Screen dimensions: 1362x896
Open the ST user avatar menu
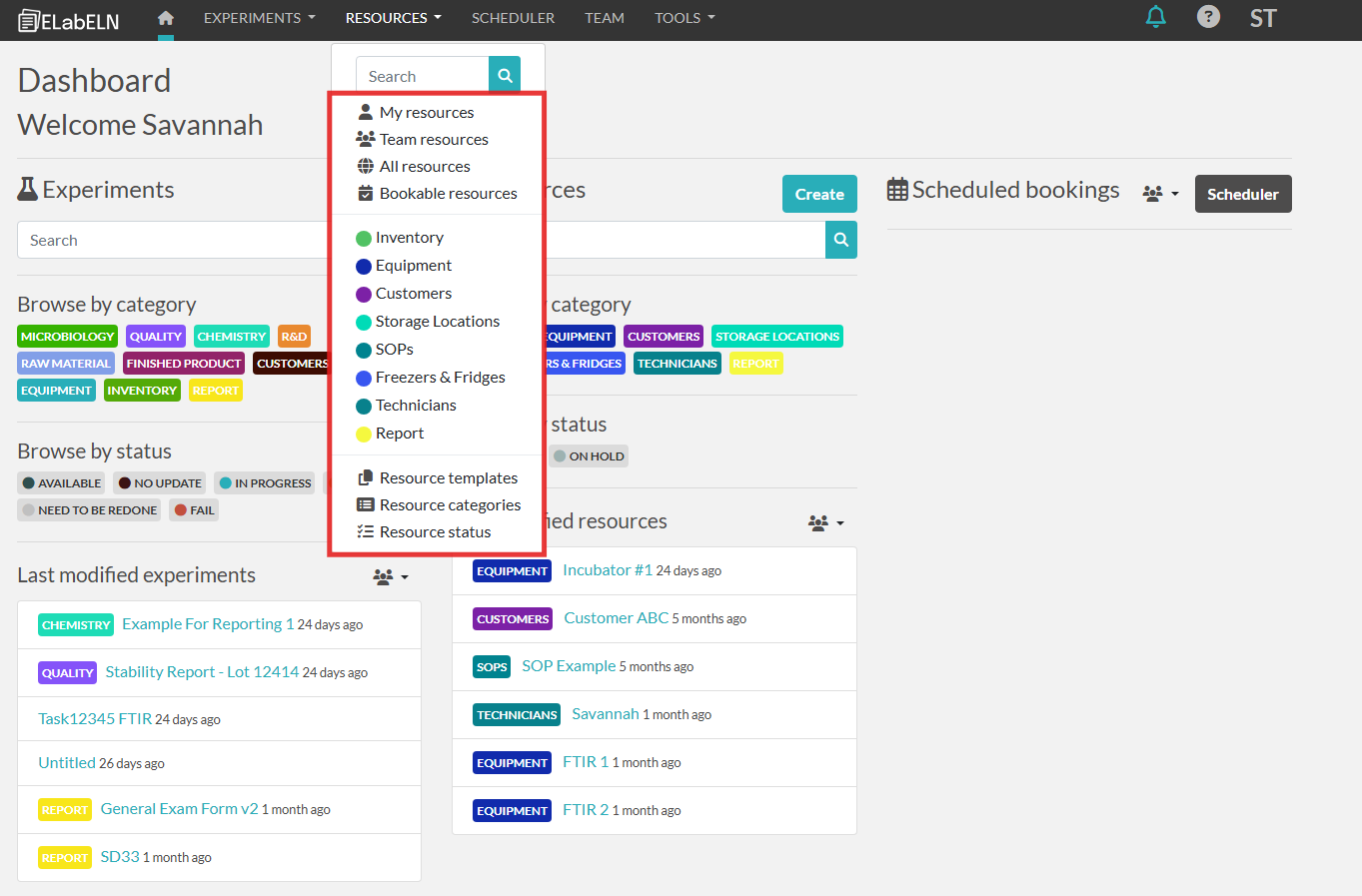1262,18
